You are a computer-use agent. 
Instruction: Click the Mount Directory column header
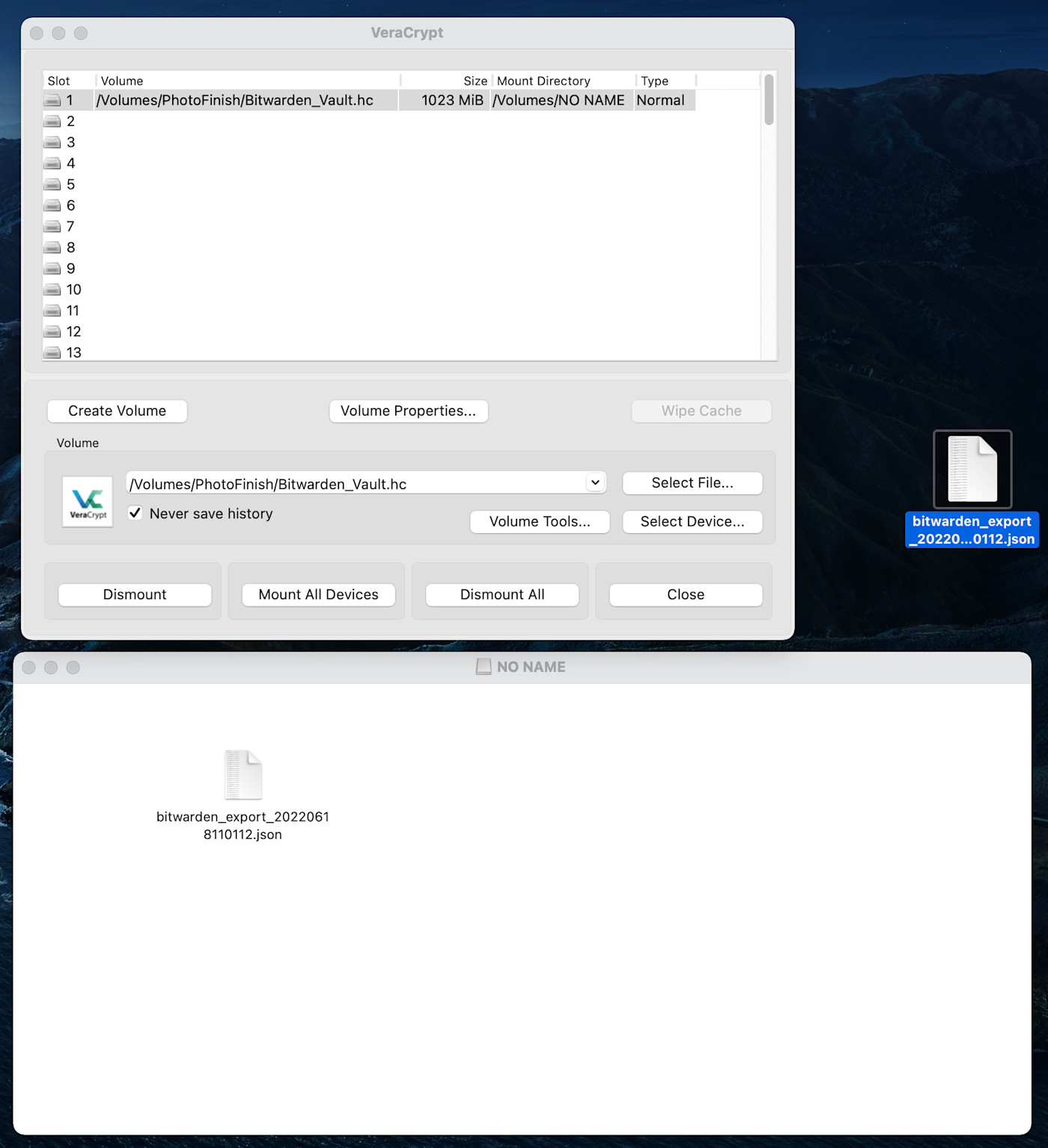(543, 80)
